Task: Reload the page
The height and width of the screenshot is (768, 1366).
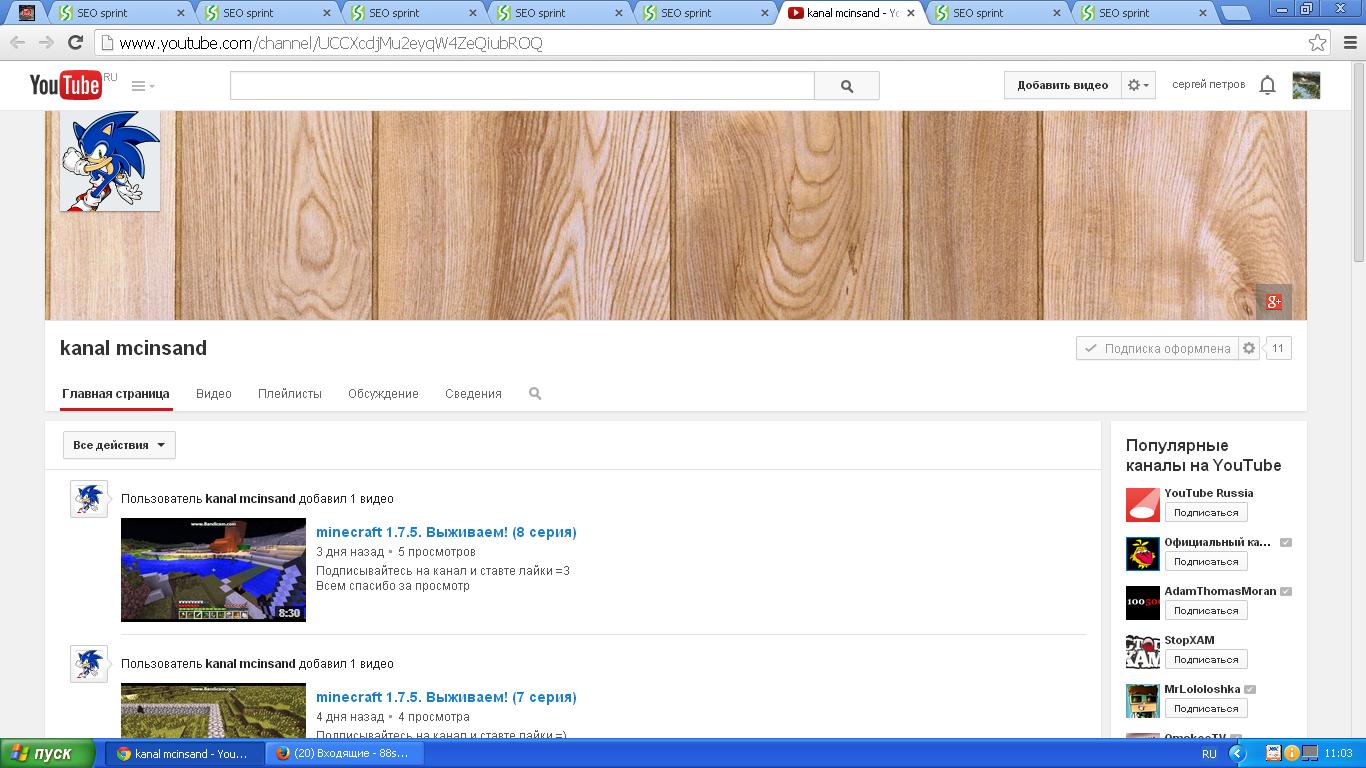Action: tap(75, 43)
